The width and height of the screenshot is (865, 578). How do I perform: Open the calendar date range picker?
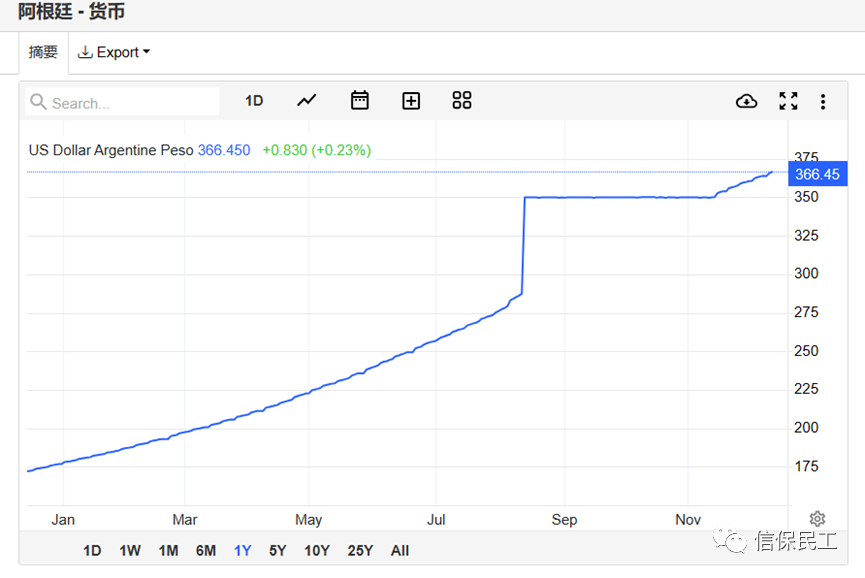(360, 100)
